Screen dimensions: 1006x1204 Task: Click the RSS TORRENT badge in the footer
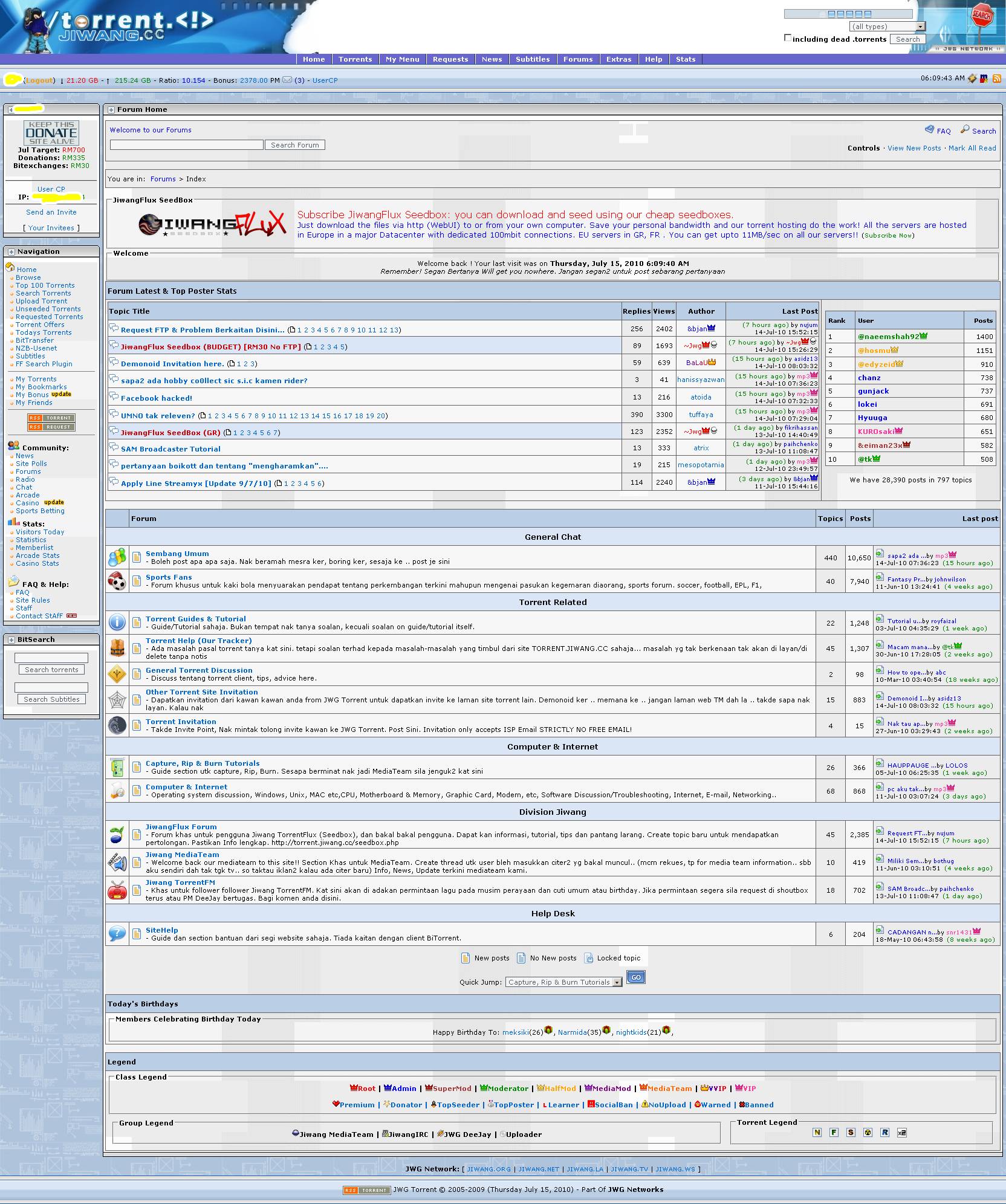tap(367, 1190)
